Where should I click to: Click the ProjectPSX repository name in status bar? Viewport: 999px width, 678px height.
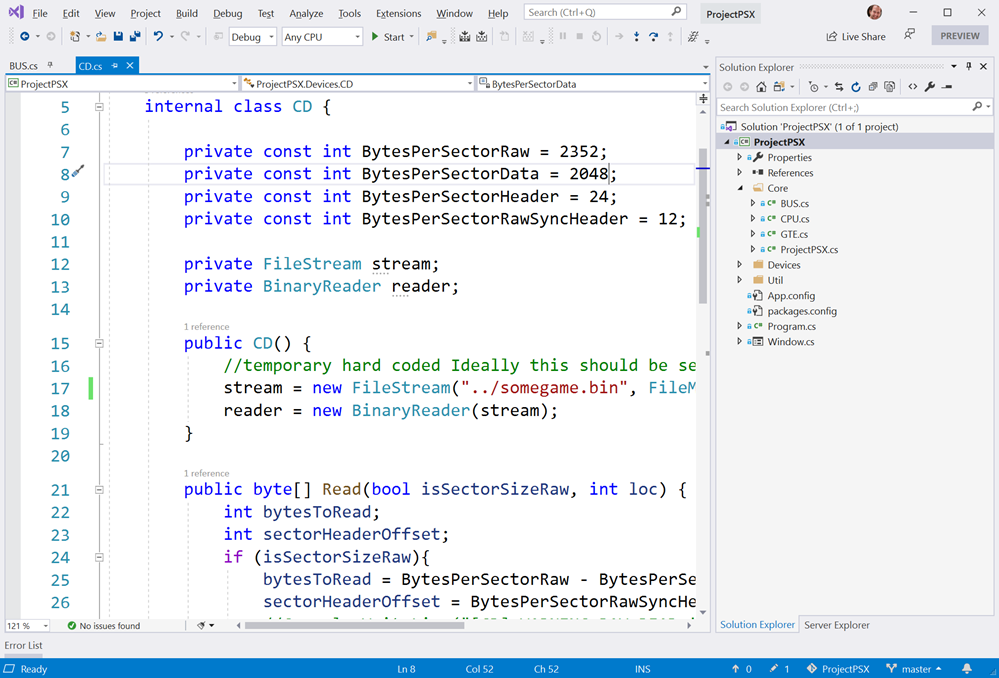point(838,669)
